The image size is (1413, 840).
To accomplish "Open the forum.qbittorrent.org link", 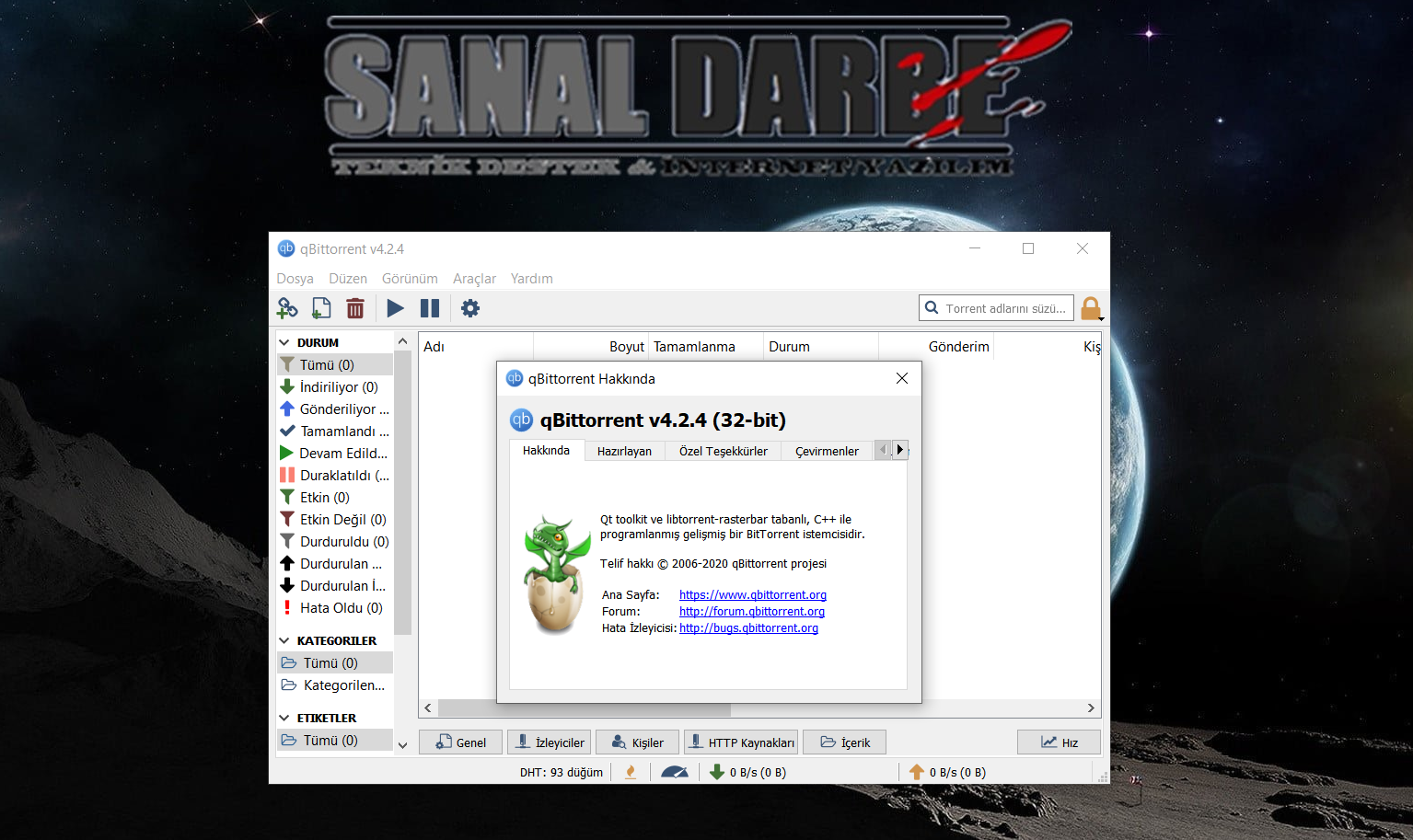I will coord(752,612).
